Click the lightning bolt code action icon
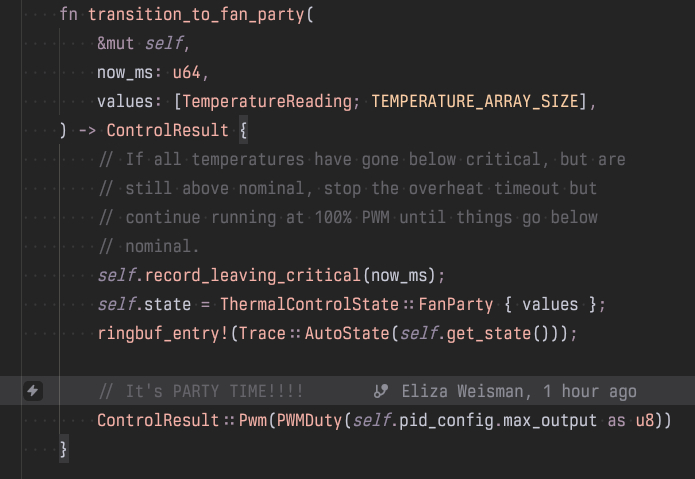The height and width of the screenshot is (479, 695). [33, 391]
